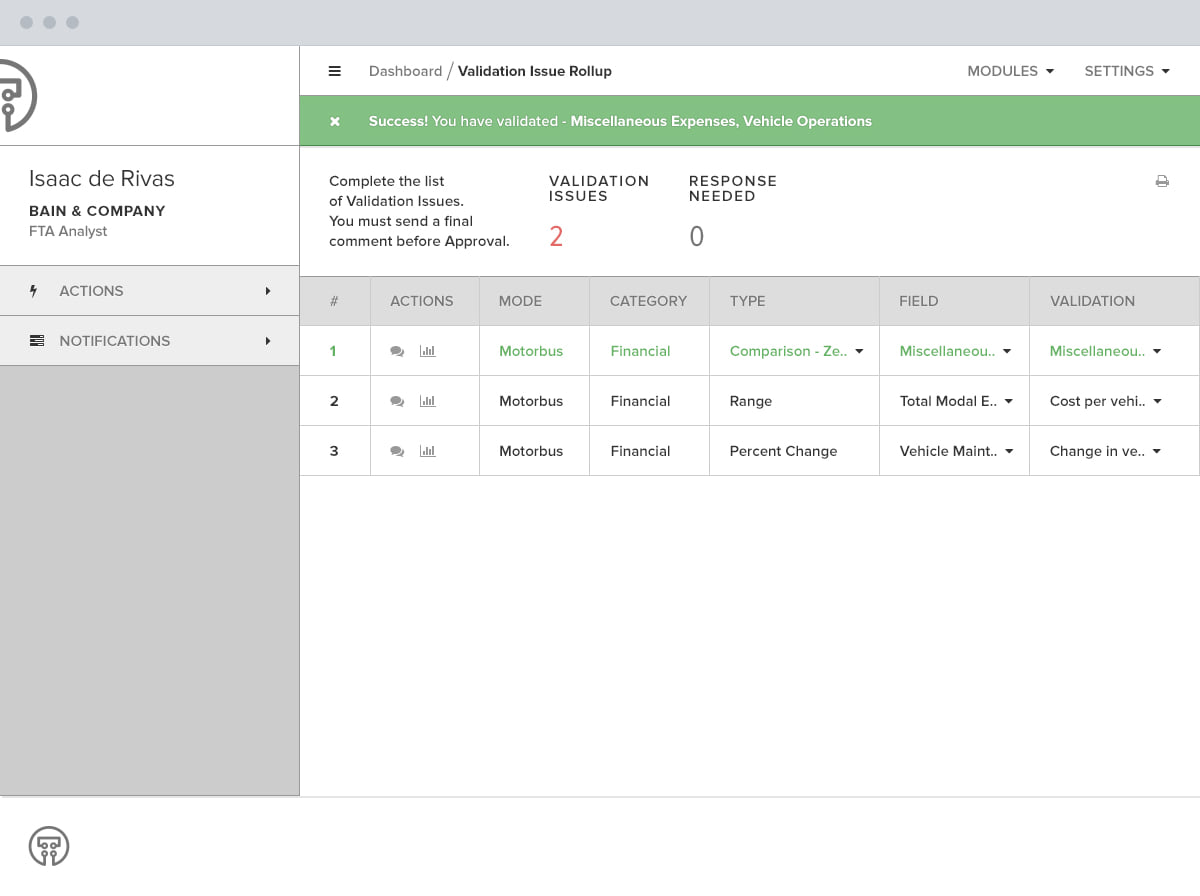1200x896 pixels.
Task: Click the Notifications list icon
Action: 37,341
